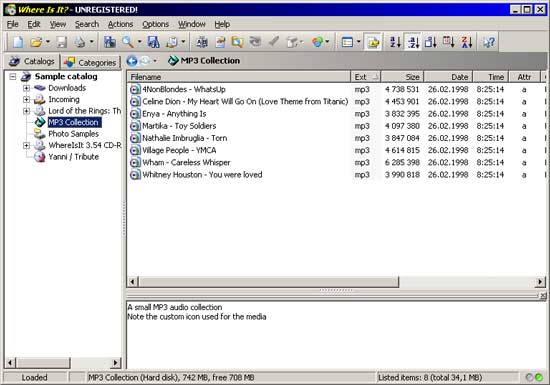The height and width of the screenshot is (385, 550).
Task: Click the binoculars search toolbar icon
Action: [110, 42]
